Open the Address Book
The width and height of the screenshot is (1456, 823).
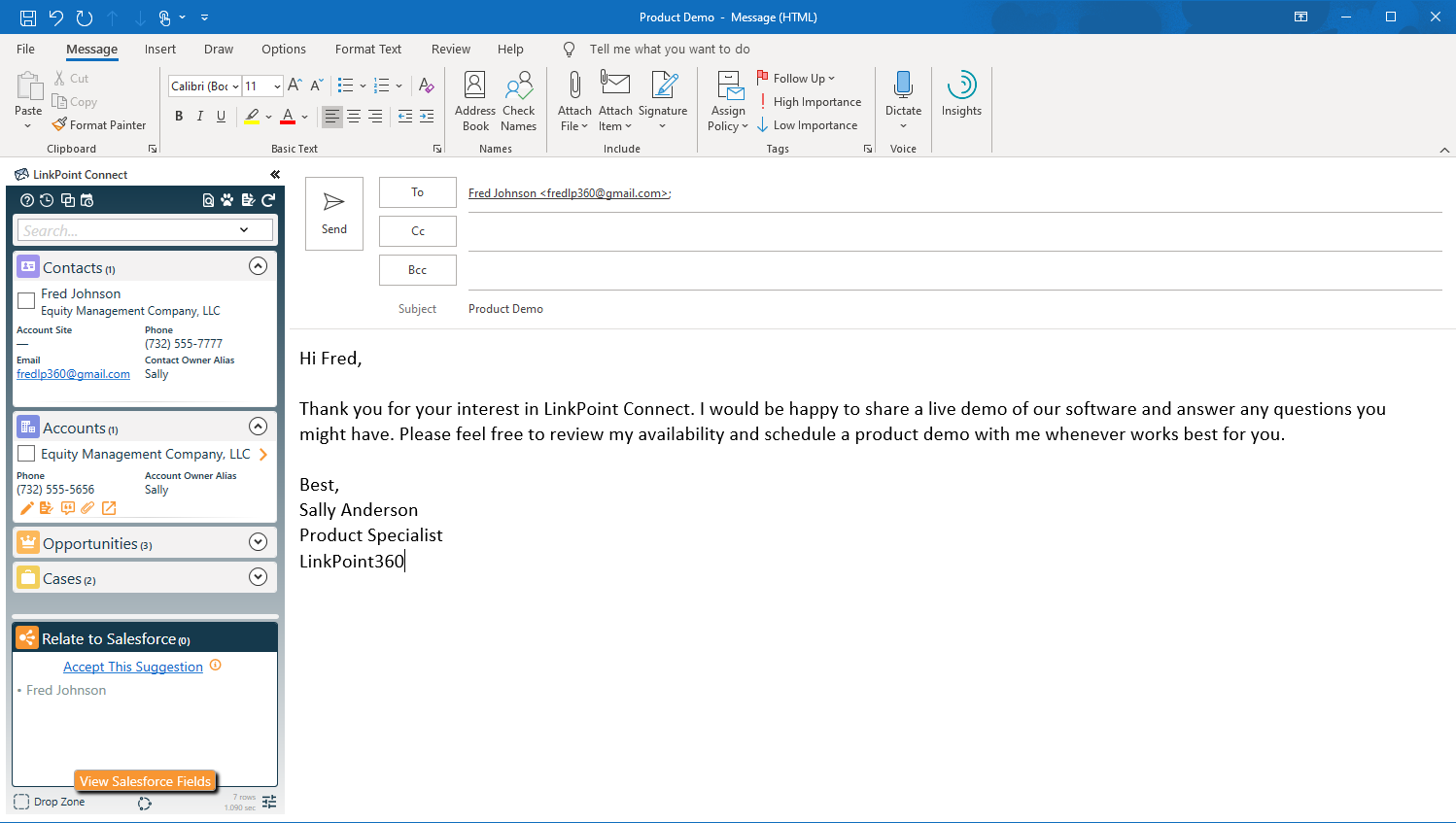pos(475,101)
